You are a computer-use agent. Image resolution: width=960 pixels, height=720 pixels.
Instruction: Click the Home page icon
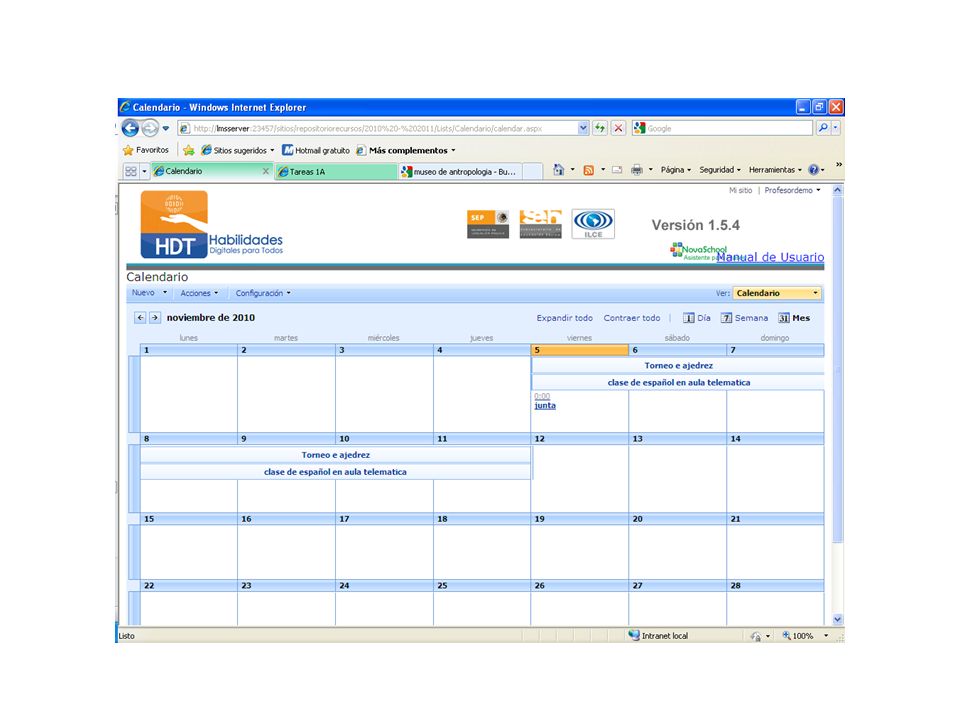558,170
